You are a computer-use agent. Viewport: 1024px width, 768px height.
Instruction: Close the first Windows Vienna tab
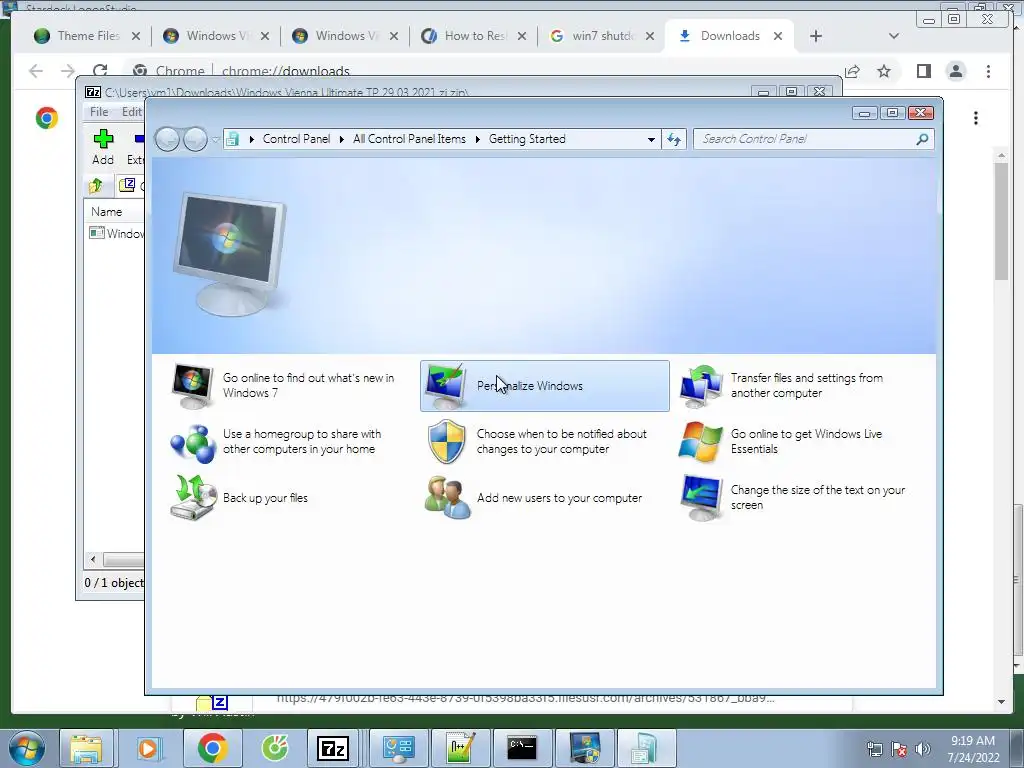pos(264,36)
